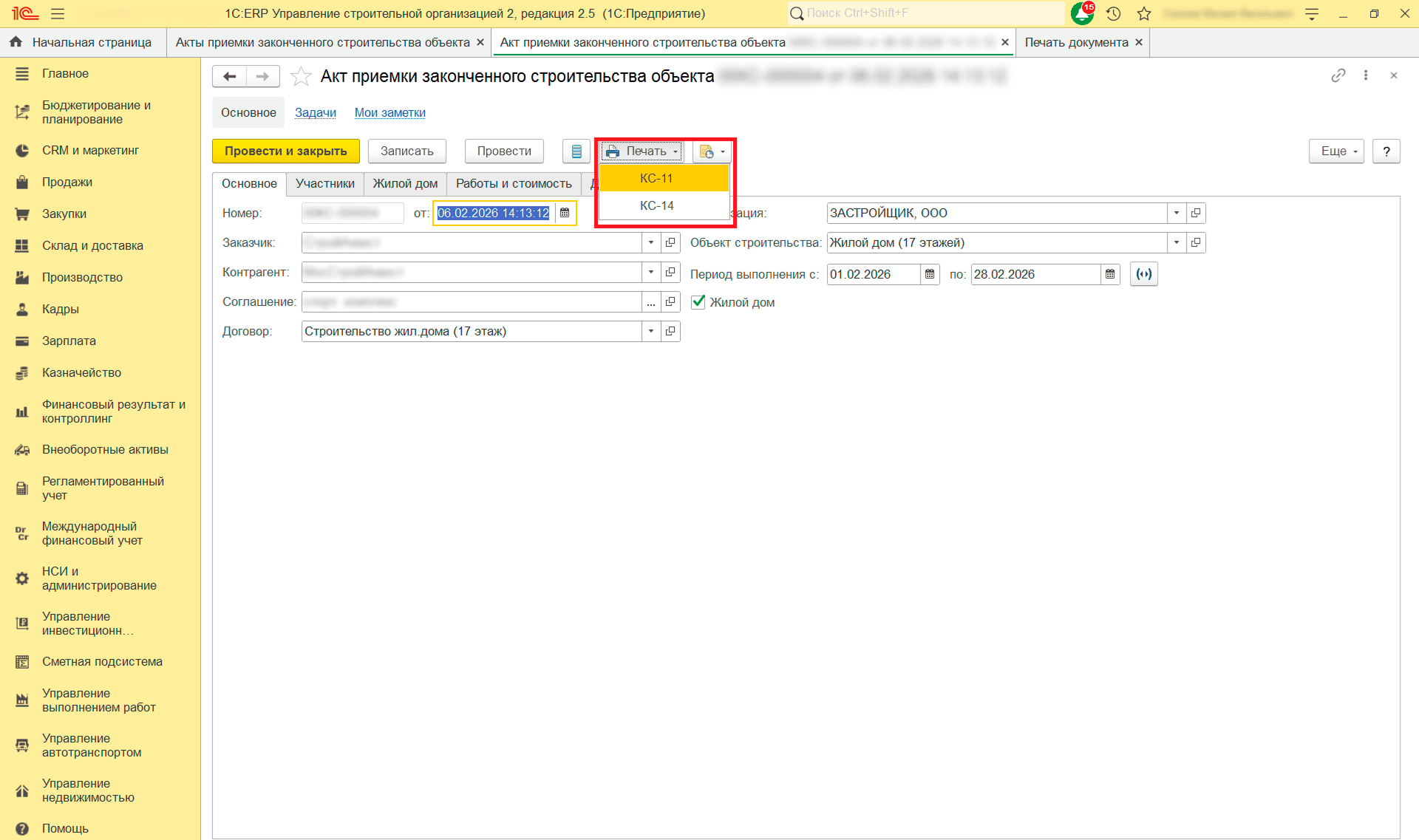Click the period selection button

1143,274
